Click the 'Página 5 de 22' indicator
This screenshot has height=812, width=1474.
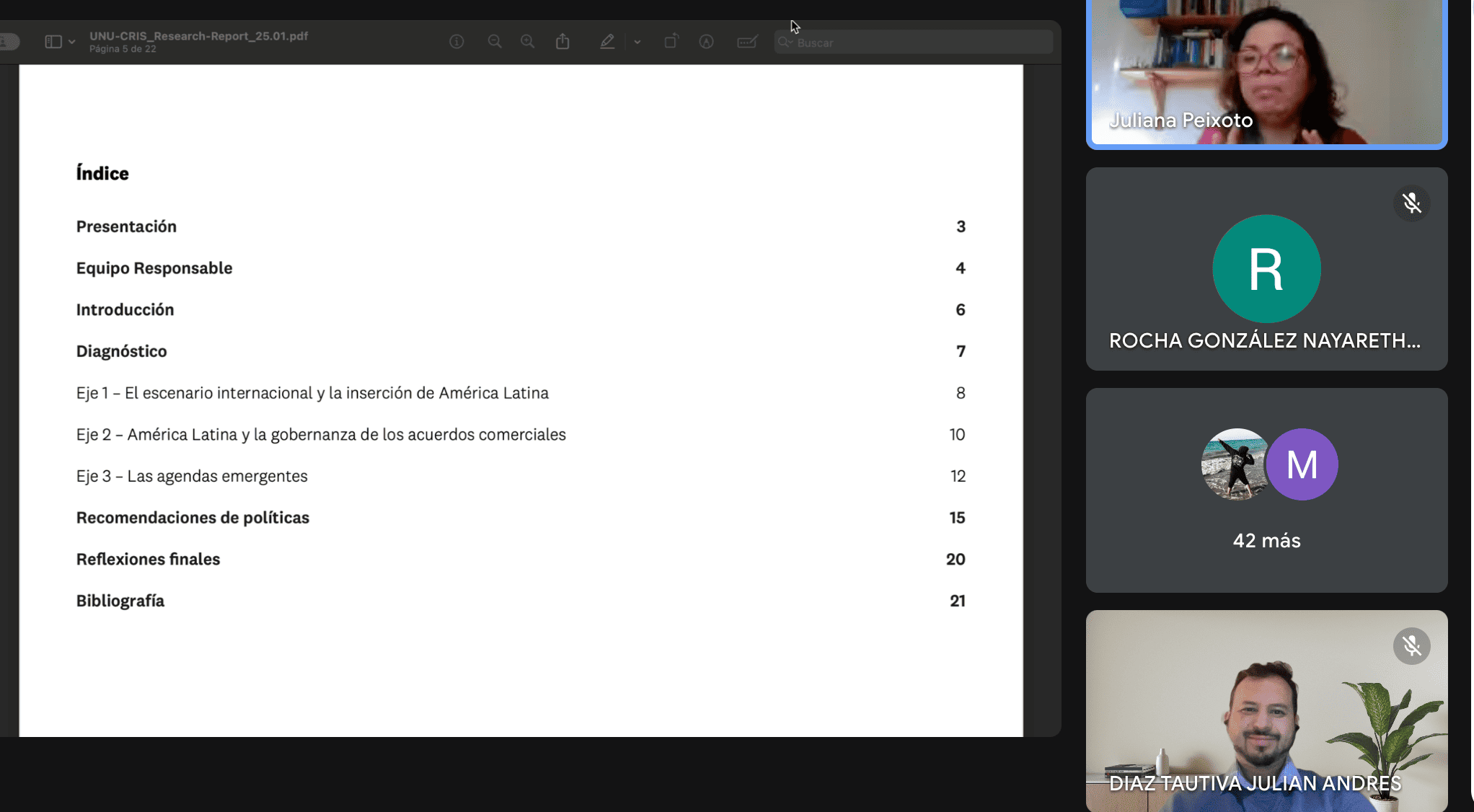123,49
